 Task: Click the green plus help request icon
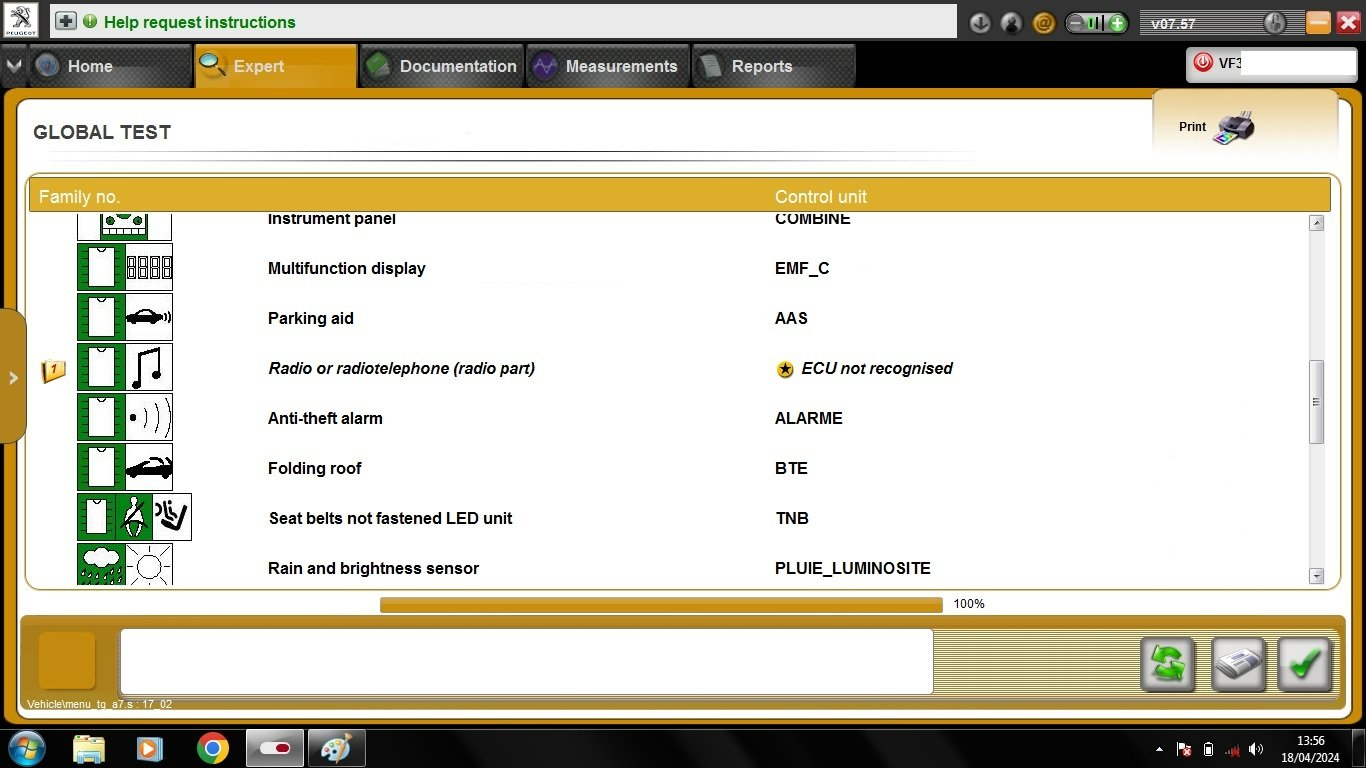point(66,21)
